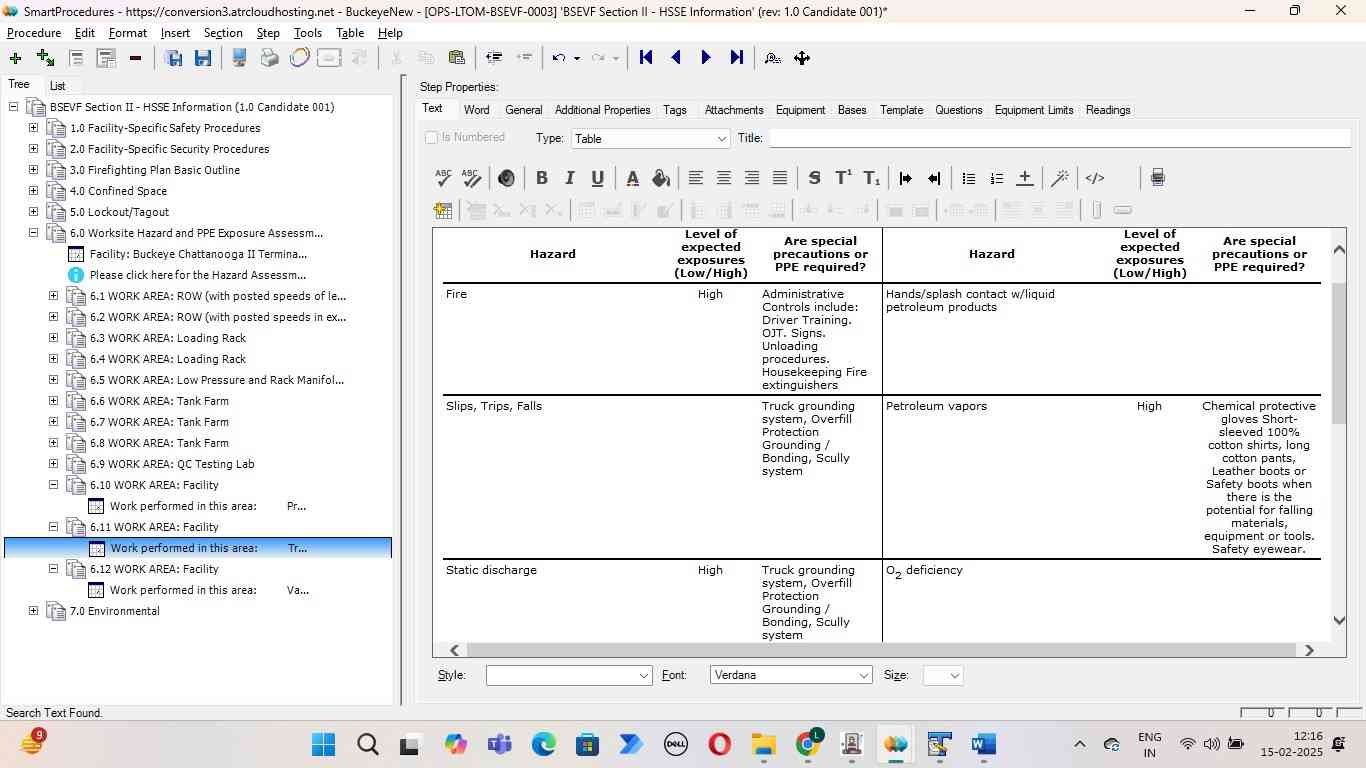Click the Paste clipboard icon
This screenshot has height=768, width=1366.
[x=456, y=58]
